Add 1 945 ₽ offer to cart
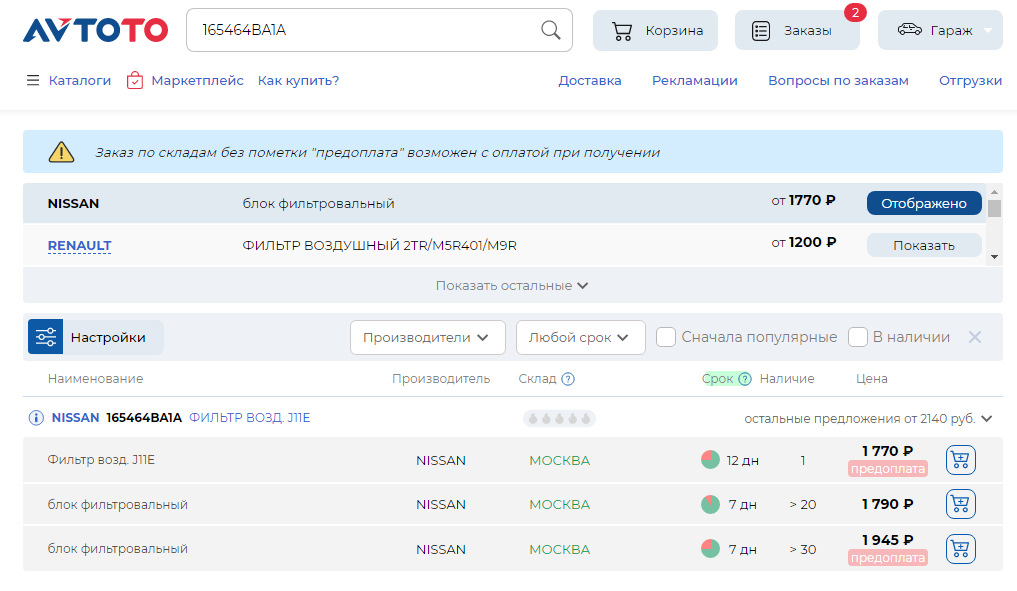Viewport: 1017px width, 591px height. click(x=961, y=549)
